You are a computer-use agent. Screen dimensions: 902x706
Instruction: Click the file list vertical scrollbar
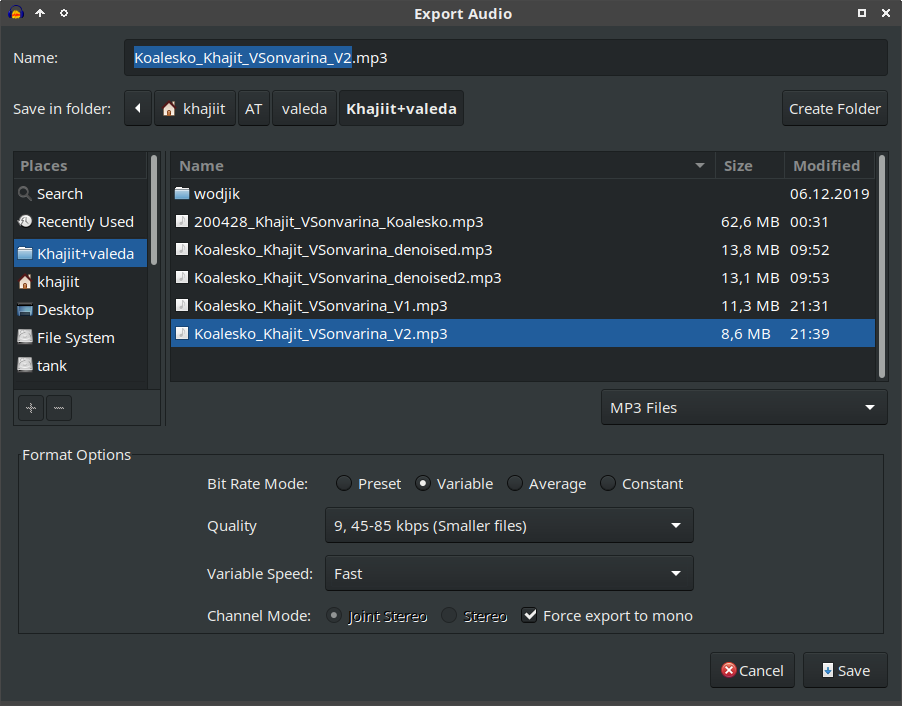tap(881, 266)
